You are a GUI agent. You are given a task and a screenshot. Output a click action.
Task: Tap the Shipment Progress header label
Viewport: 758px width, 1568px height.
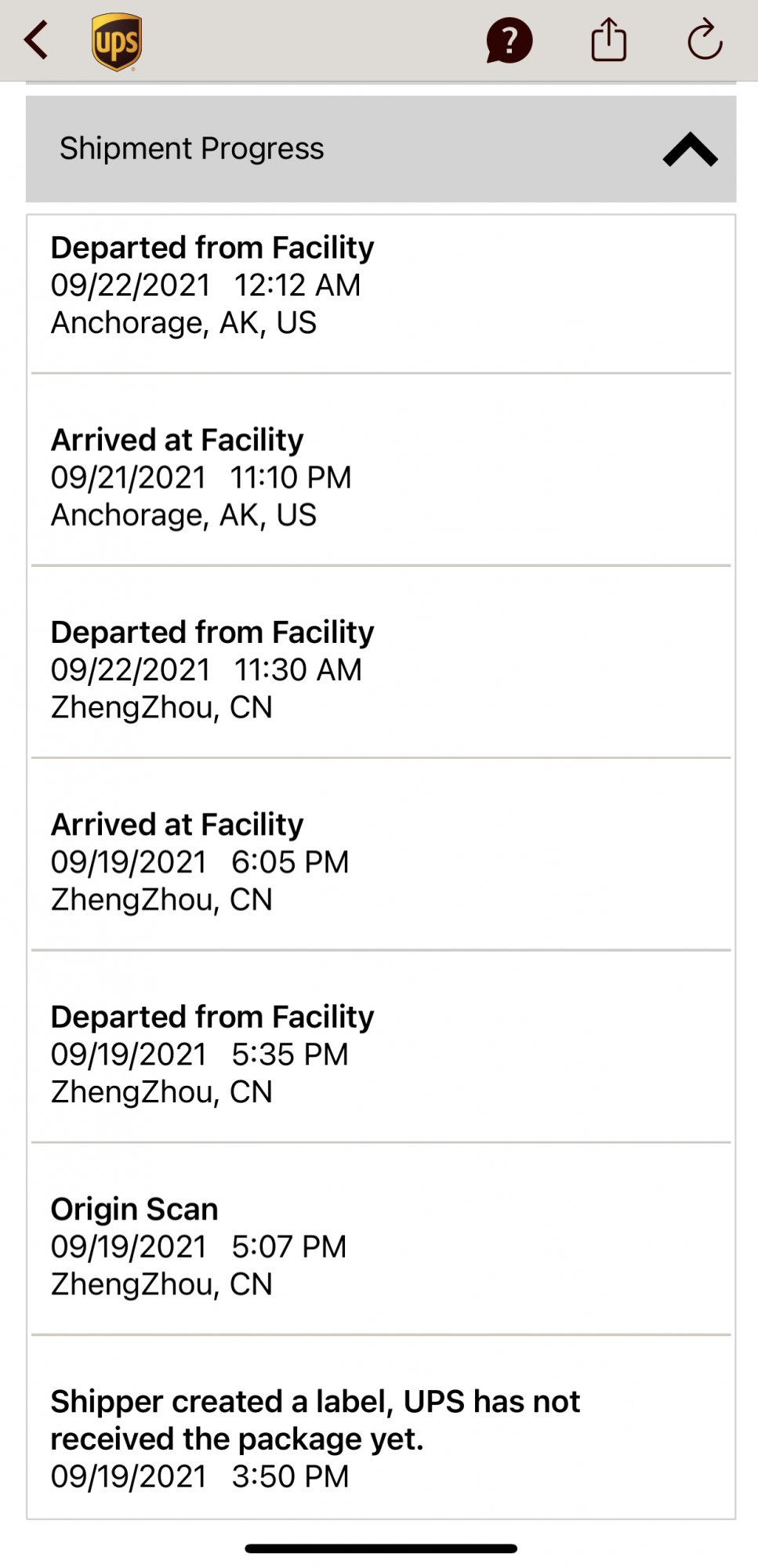[192, 149]
